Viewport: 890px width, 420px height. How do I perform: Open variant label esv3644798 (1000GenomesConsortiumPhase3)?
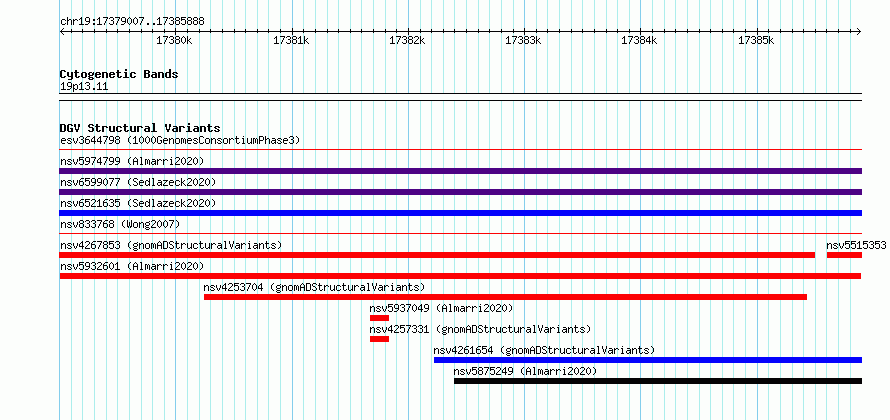[180, 140]
